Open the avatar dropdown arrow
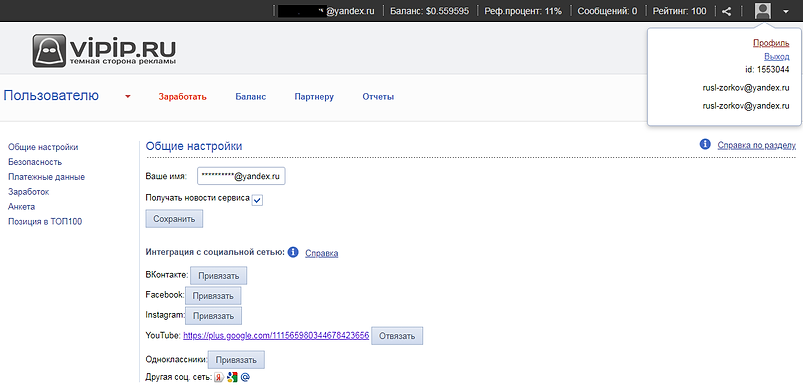This screenshot has height=390, width=803. click(786, 11)
